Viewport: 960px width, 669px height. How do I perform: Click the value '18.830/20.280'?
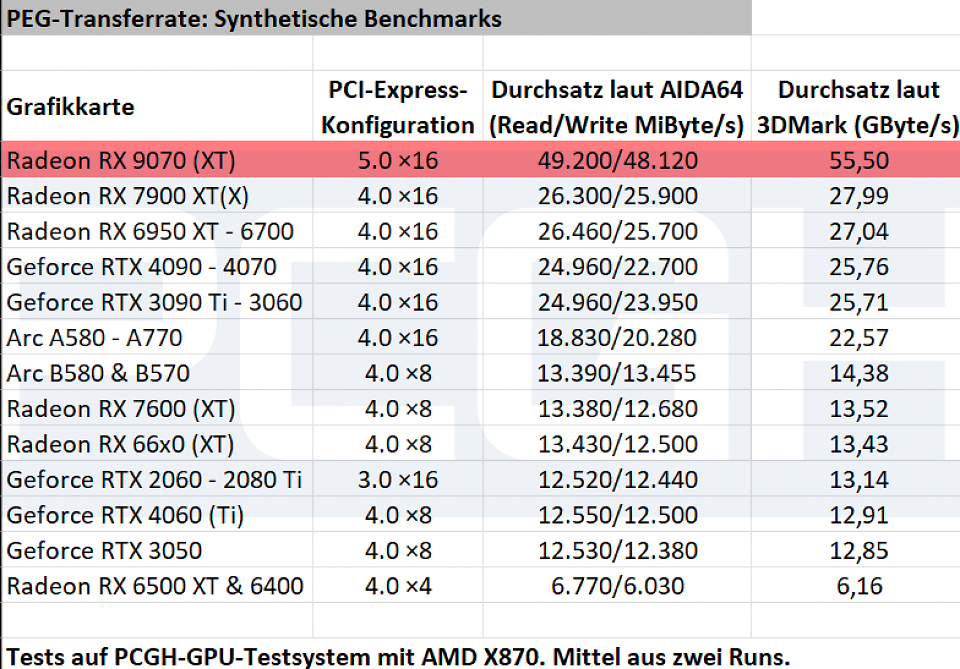point(617,338)
